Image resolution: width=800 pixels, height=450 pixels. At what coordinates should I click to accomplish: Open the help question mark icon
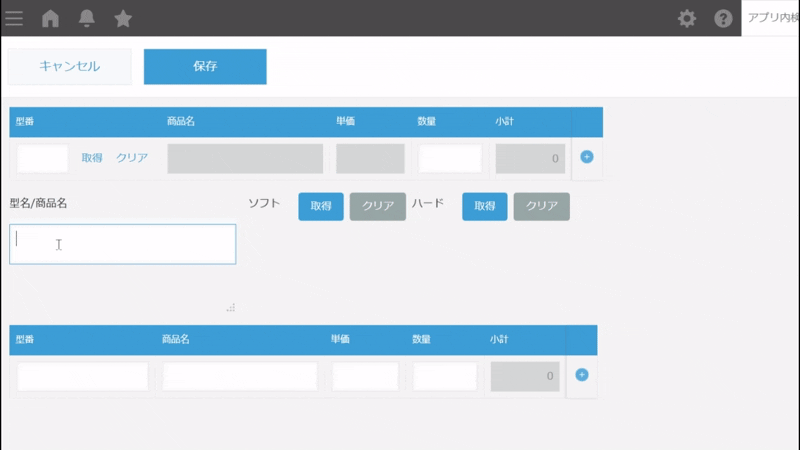[723, 18]
